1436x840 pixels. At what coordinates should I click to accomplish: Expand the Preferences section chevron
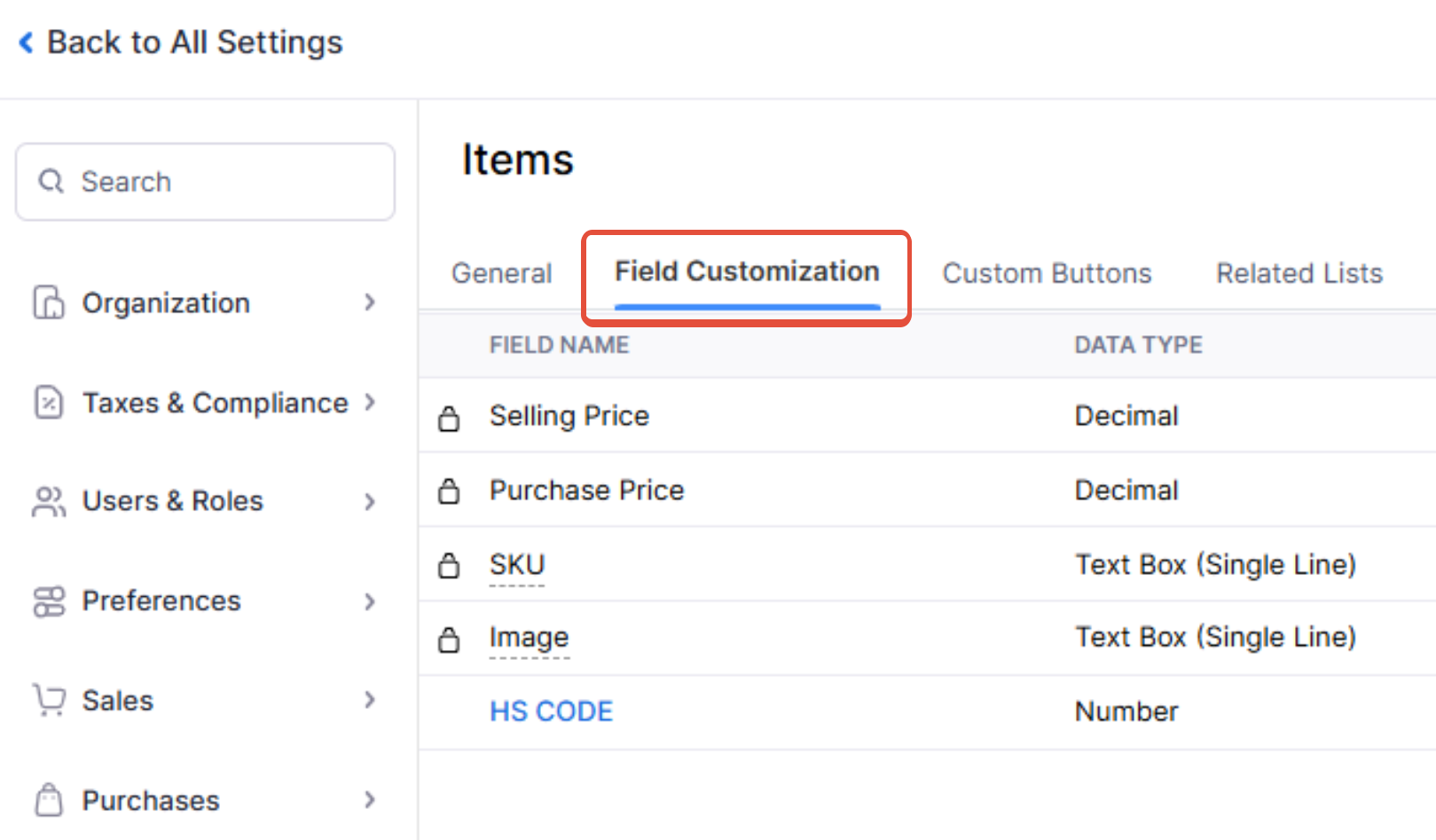coord(370,601)
